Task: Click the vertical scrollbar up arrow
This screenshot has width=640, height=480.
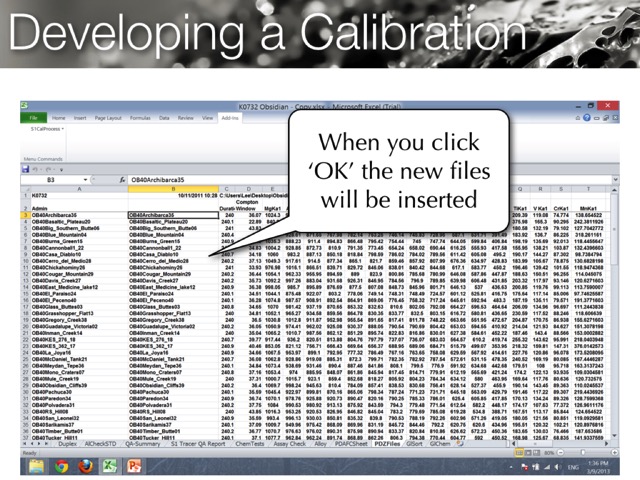Action: 614,190
